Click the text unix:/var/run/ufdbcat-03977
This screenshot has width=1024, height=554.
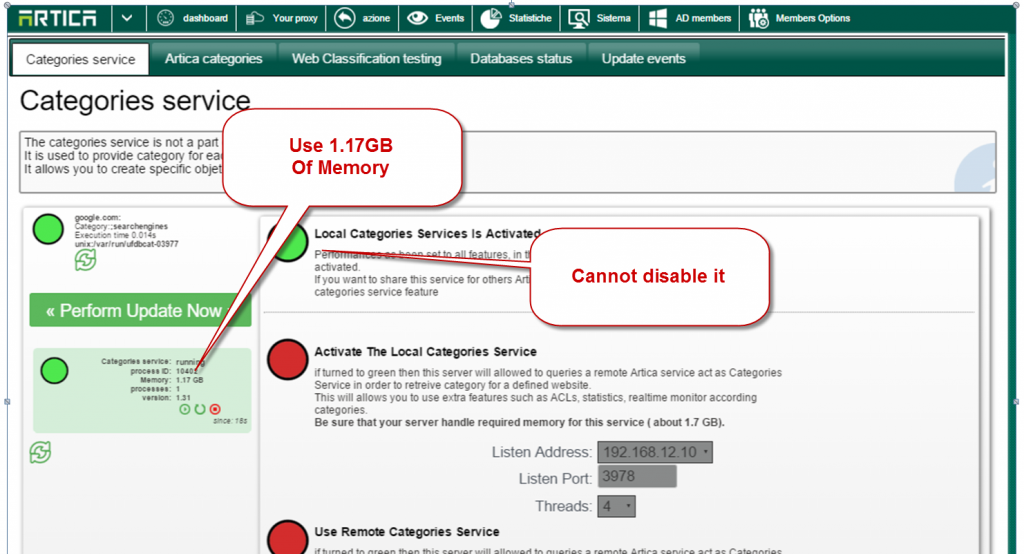126,244
